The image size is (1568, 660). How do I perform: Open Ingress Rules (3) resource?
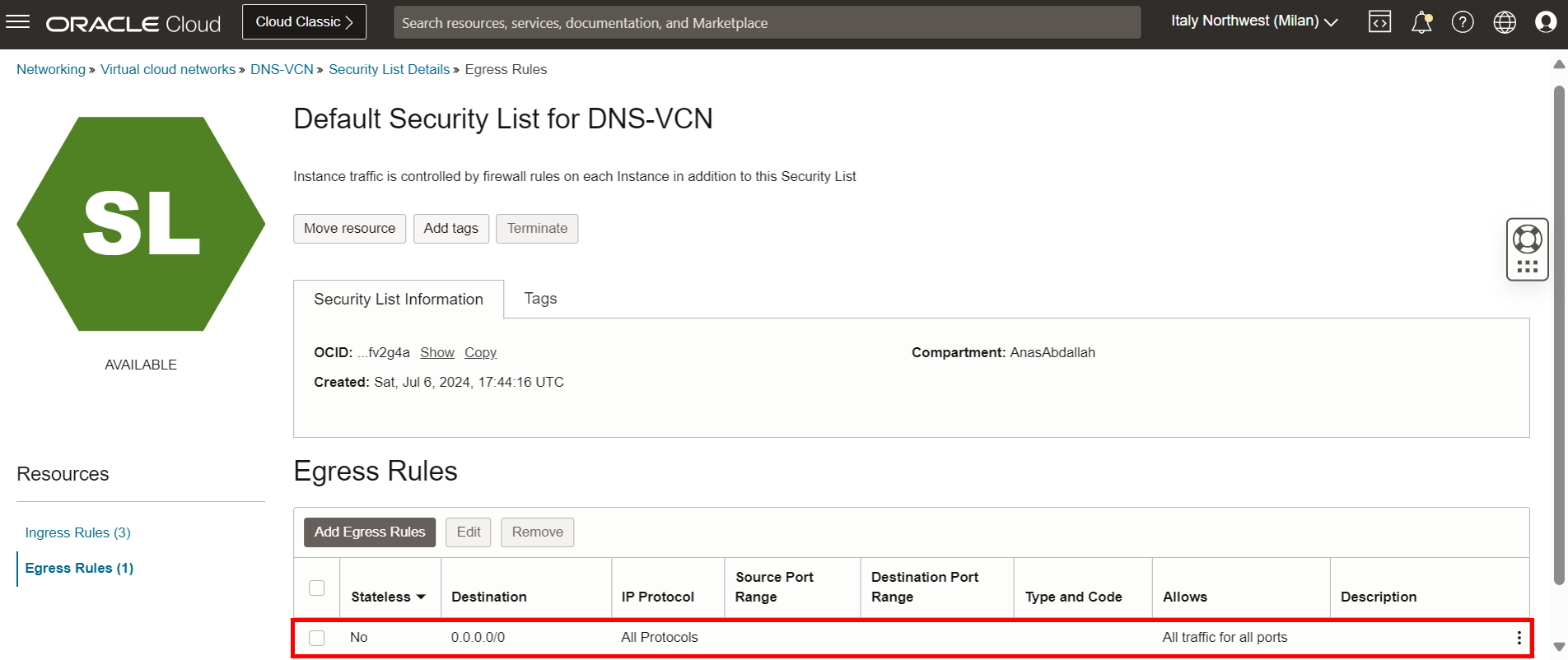78,532
